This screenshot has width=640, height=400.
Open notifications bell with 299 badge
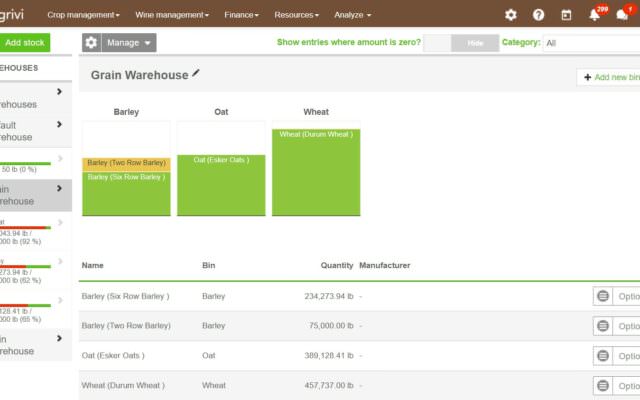594,15
